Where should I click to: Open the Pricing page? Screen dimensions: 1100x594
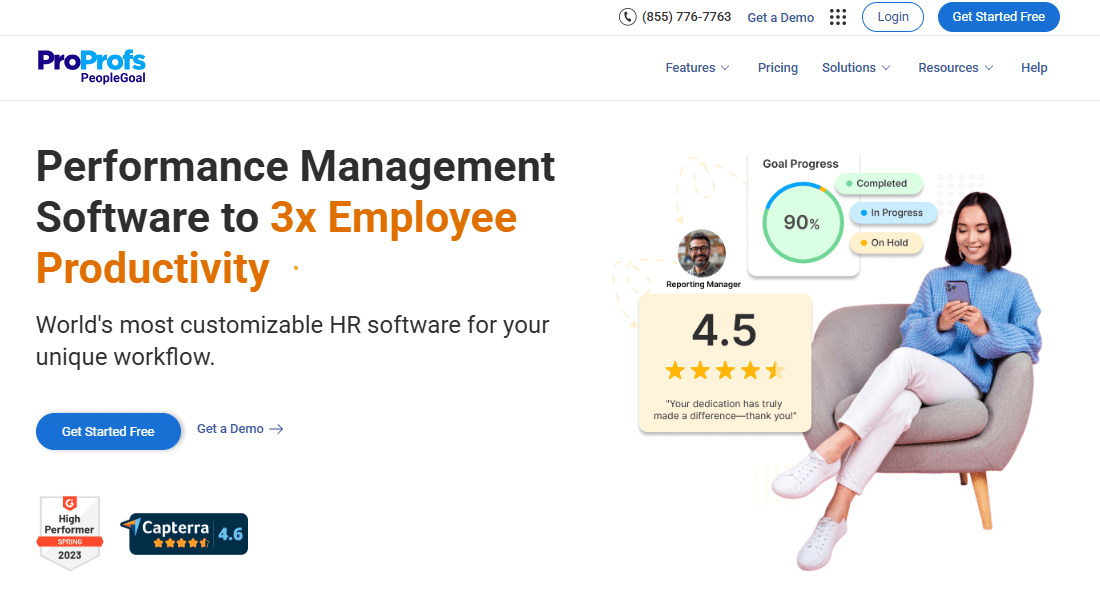778,68
